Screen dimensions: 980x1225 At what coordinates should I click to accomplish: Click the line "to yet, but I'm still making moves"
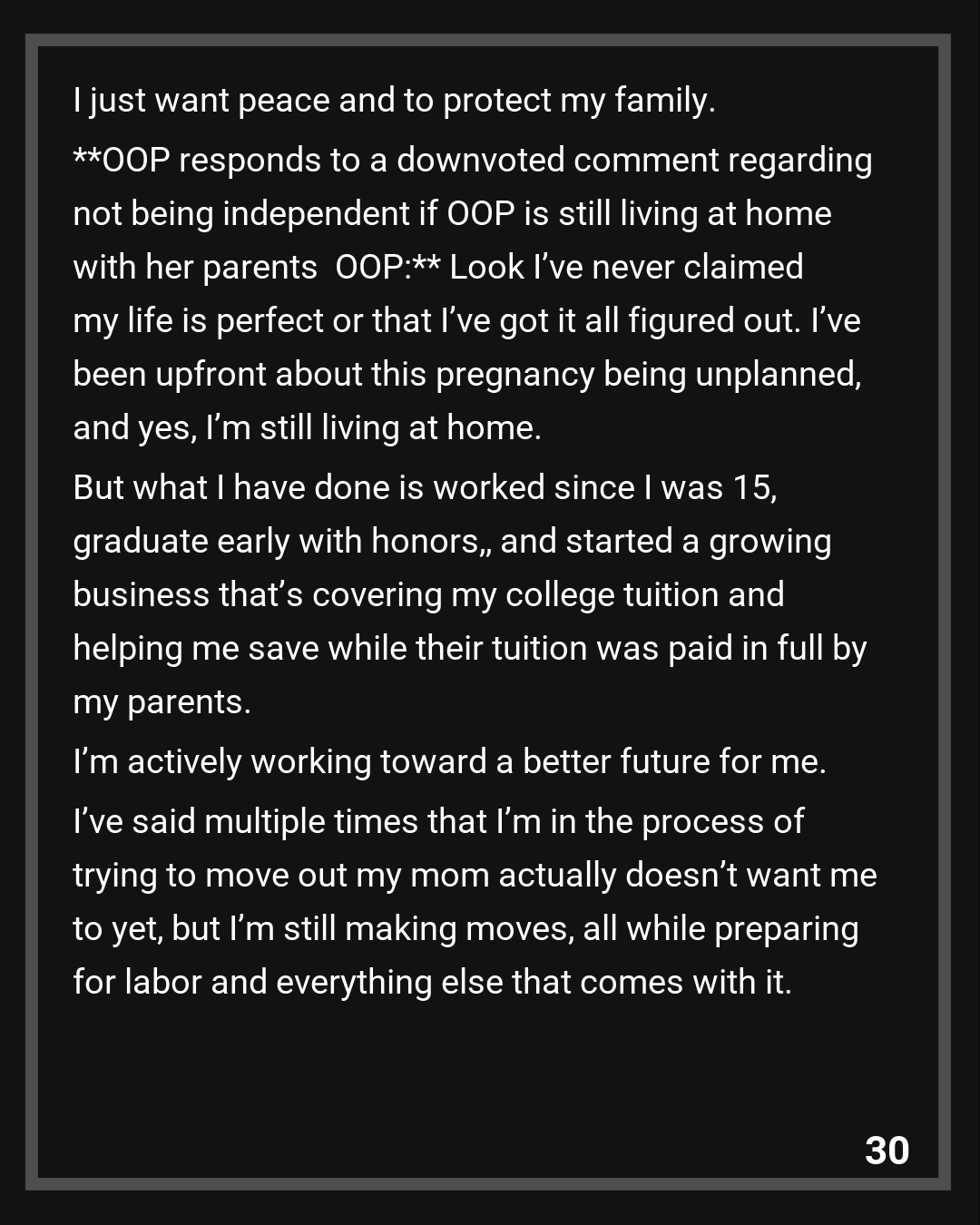pyautogui.click(x=465, y=928)
